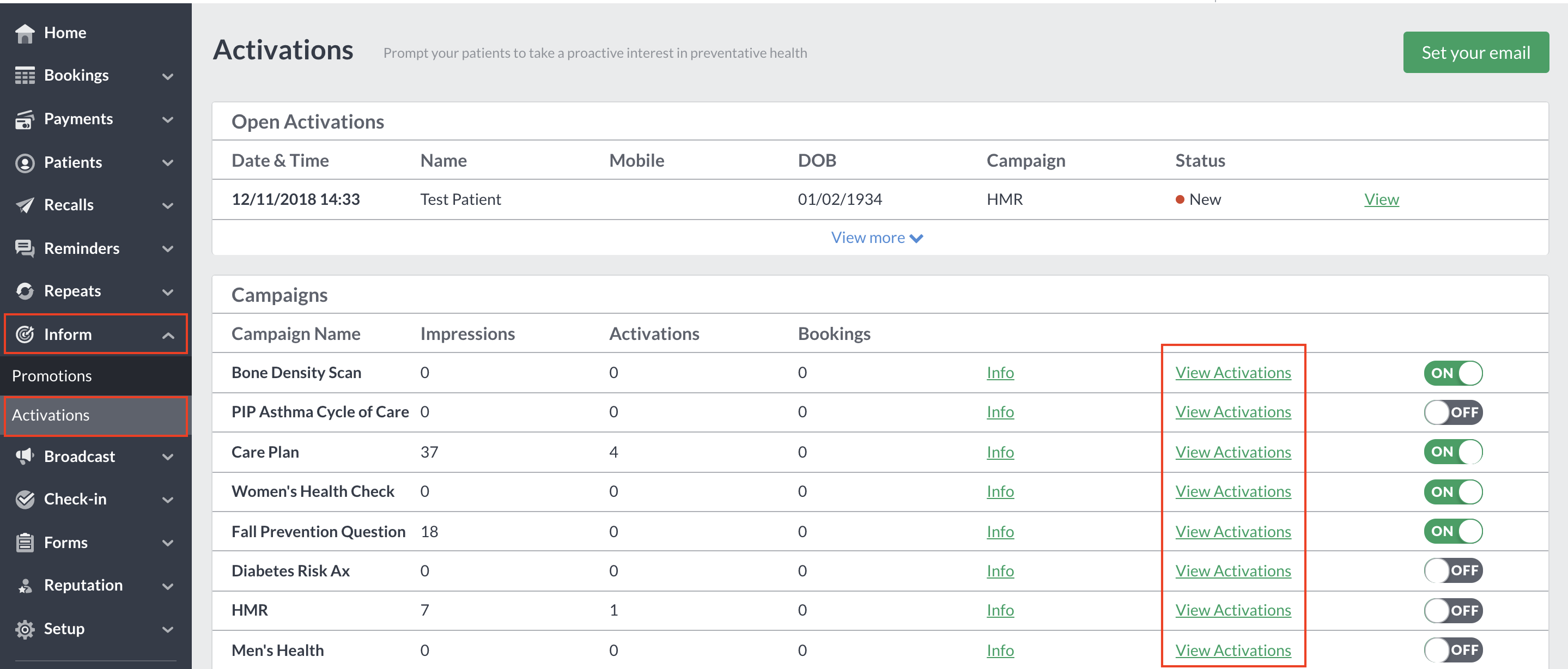Screen dimensions: 1568x669
Task: Open Info for Diabetes Risk Ax
Action: [1000, 571]
